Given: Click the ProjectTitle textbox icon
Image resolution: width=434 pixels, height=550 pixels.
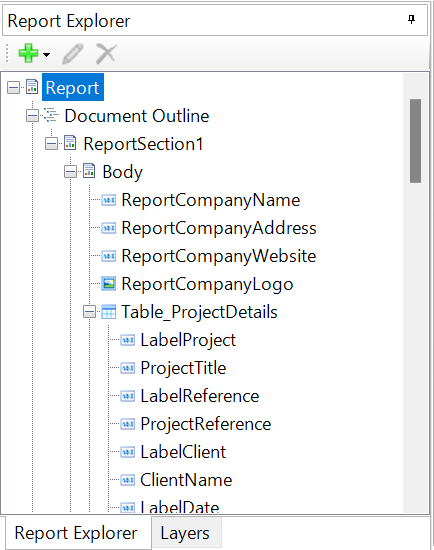Looking at the screenshot, I should tap(127, 368).
